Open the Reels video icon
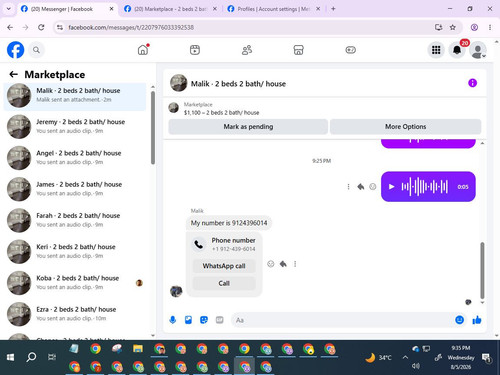Screen dimensions: 500x375 pyautogui.click(x=195, y=50)
